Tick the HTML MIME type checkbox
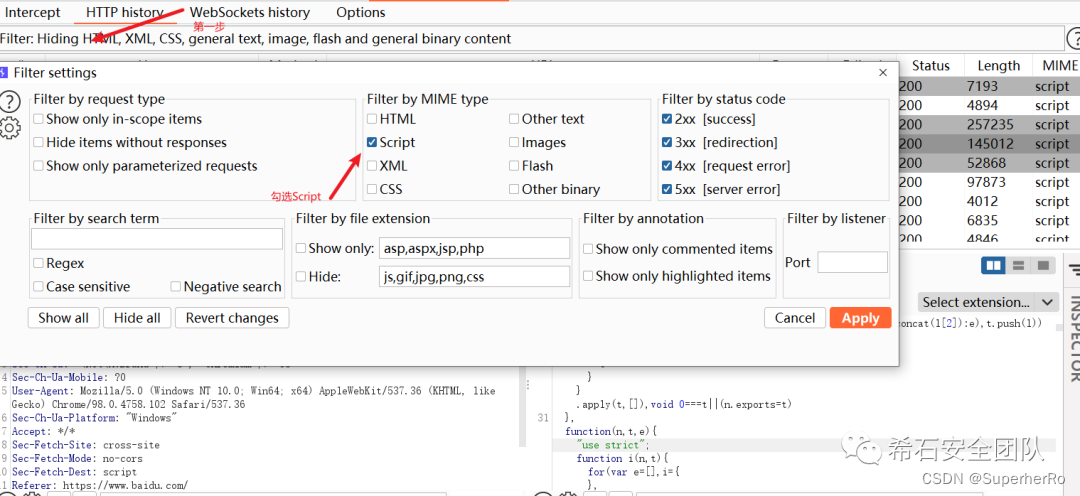The height and width of the screenshot is (496, 1080). pos(372,119)
